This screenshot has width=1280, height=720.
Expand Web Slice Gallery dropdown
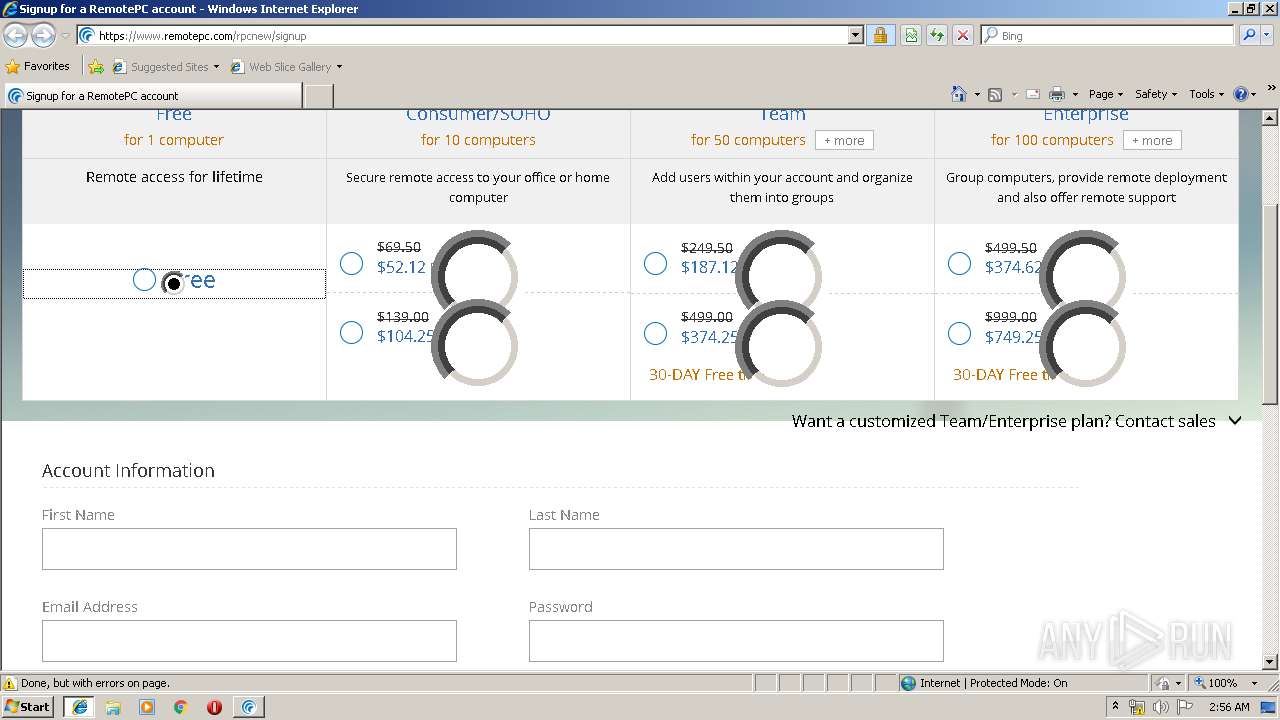[x=339, y=67]
